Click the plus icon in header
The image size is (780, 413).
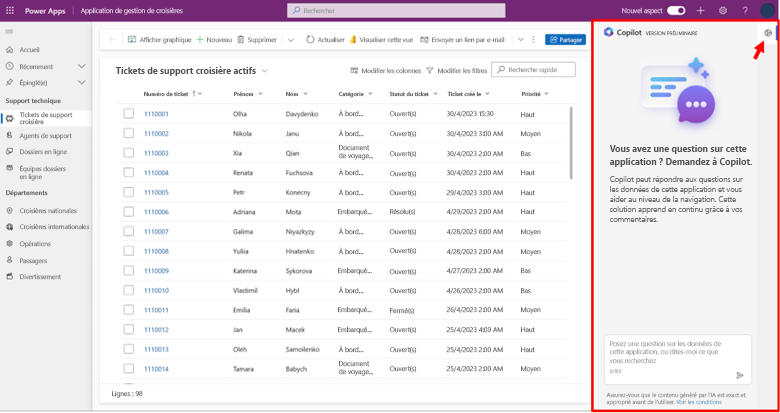[701, 10]
